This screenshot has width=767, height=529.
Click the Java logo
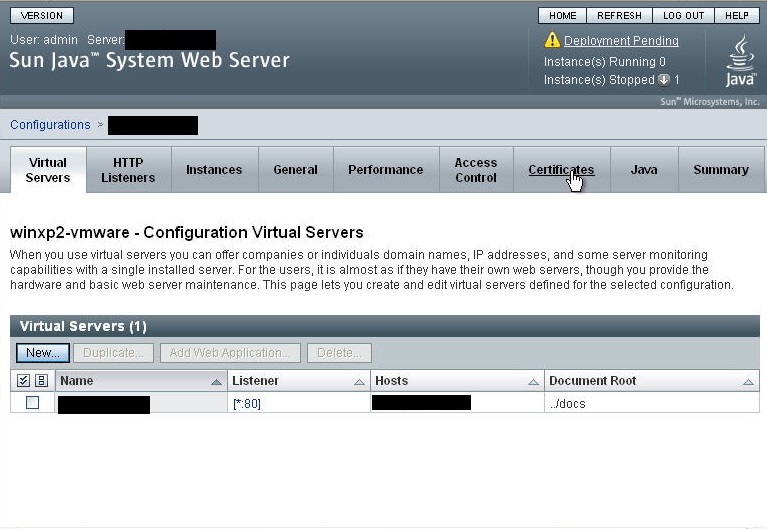pos(740,61)
